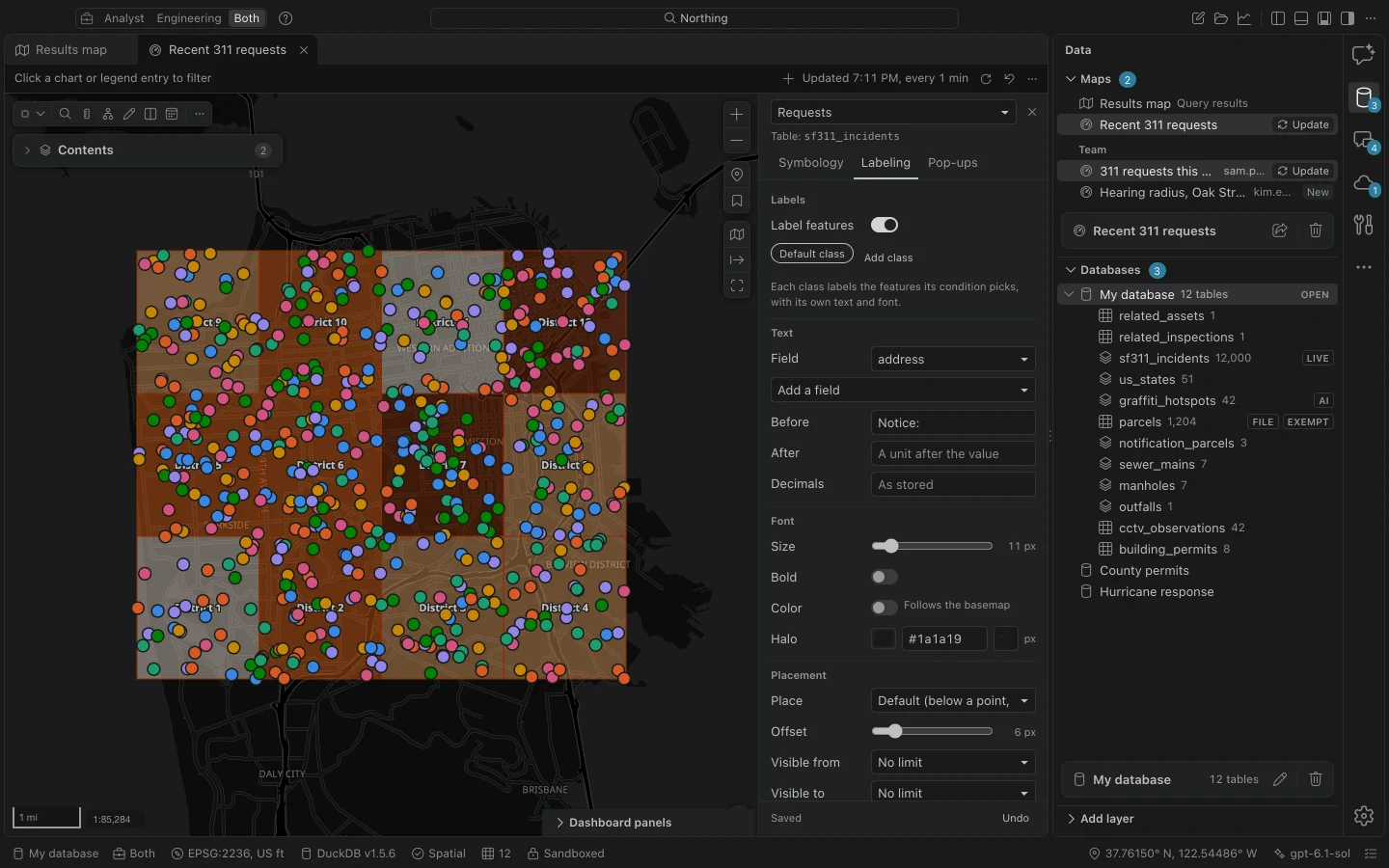Screen dimensions: 1389x868
Task: Open the cloud icon in right sidebar
Action: point(1363,182)
